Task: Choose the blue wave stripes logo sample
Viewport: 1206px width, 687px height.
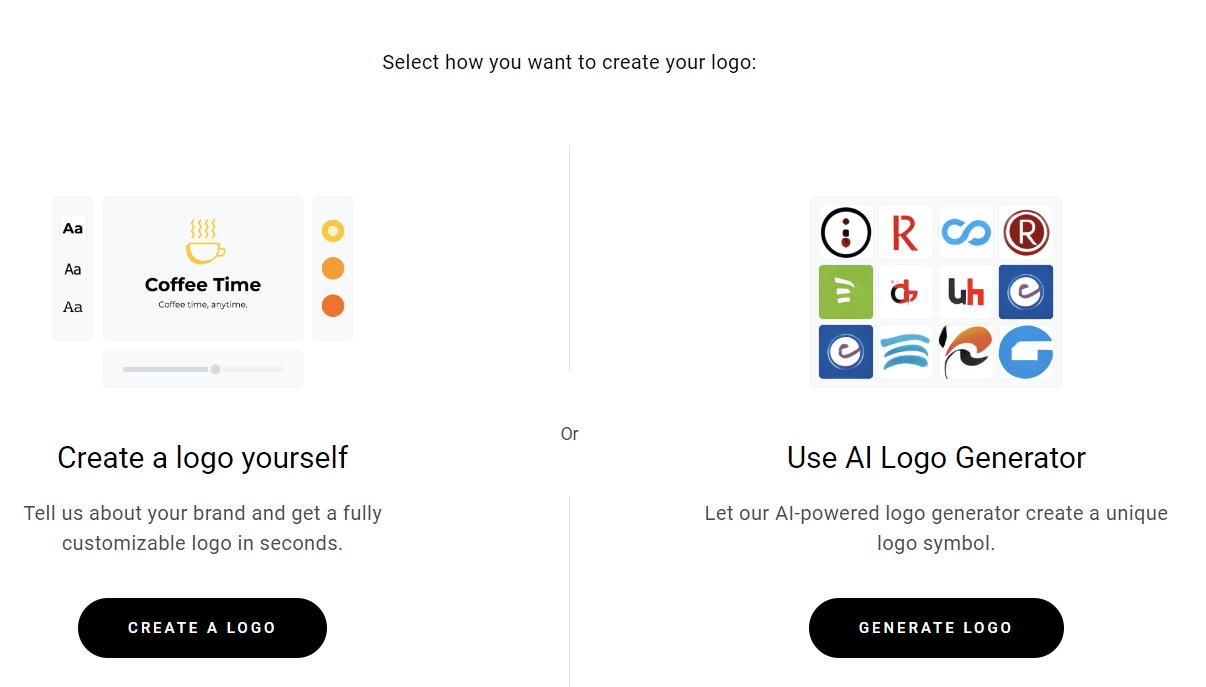Action: point(905,351)
